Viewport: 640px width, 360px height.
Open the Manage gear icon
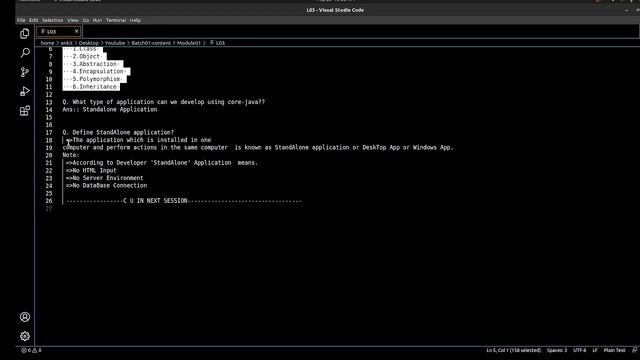pyautogui.click(x=24, y=336)
